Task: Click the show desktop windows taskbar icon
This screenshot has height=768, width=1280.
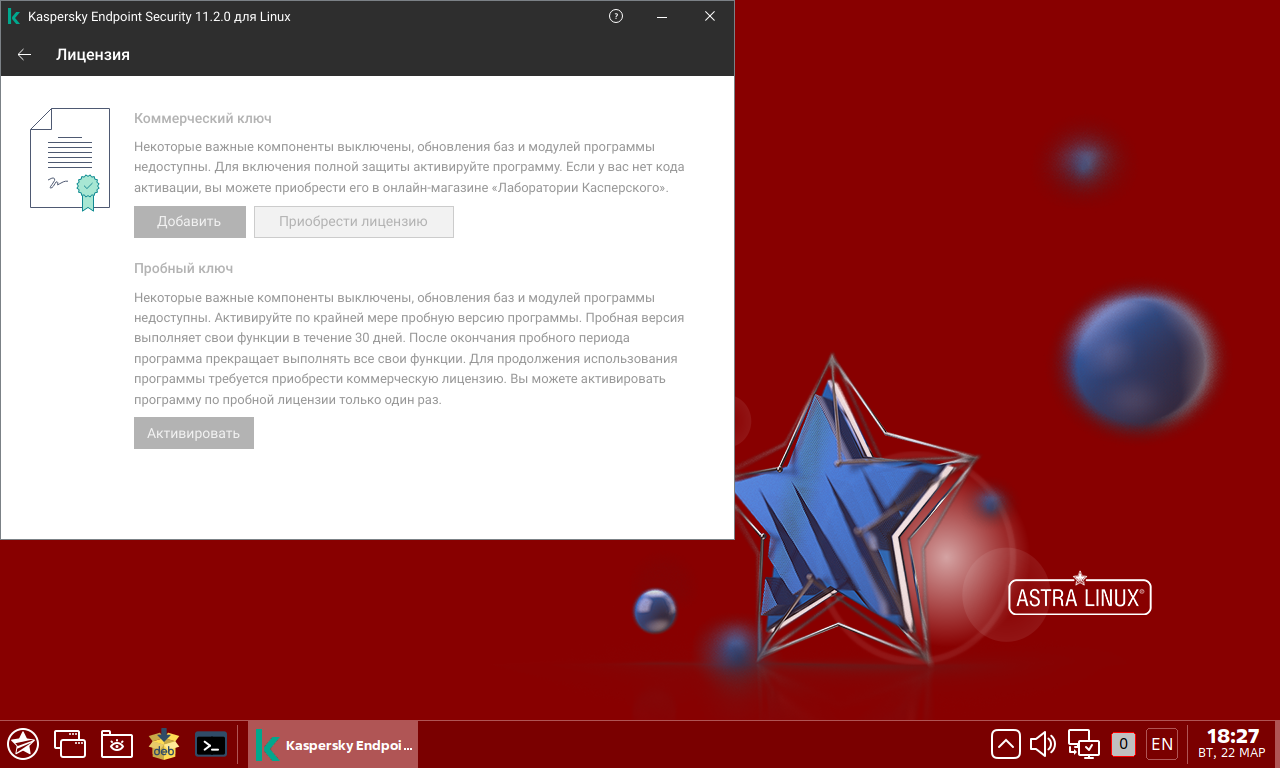Action: pos(70,744)
